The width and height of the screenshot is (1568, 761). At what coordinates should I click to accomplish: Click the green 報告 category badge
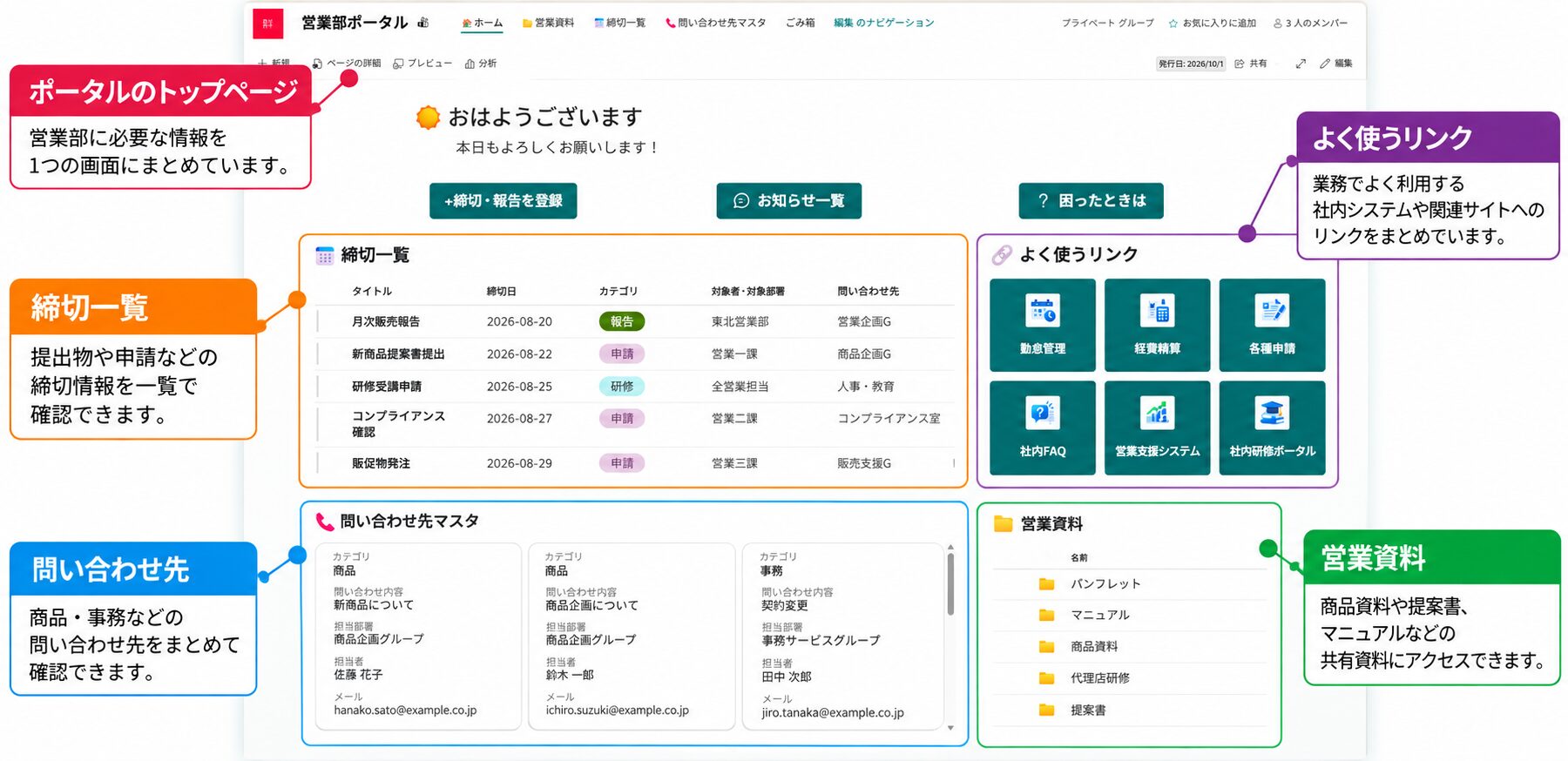(x=622, y=321)
